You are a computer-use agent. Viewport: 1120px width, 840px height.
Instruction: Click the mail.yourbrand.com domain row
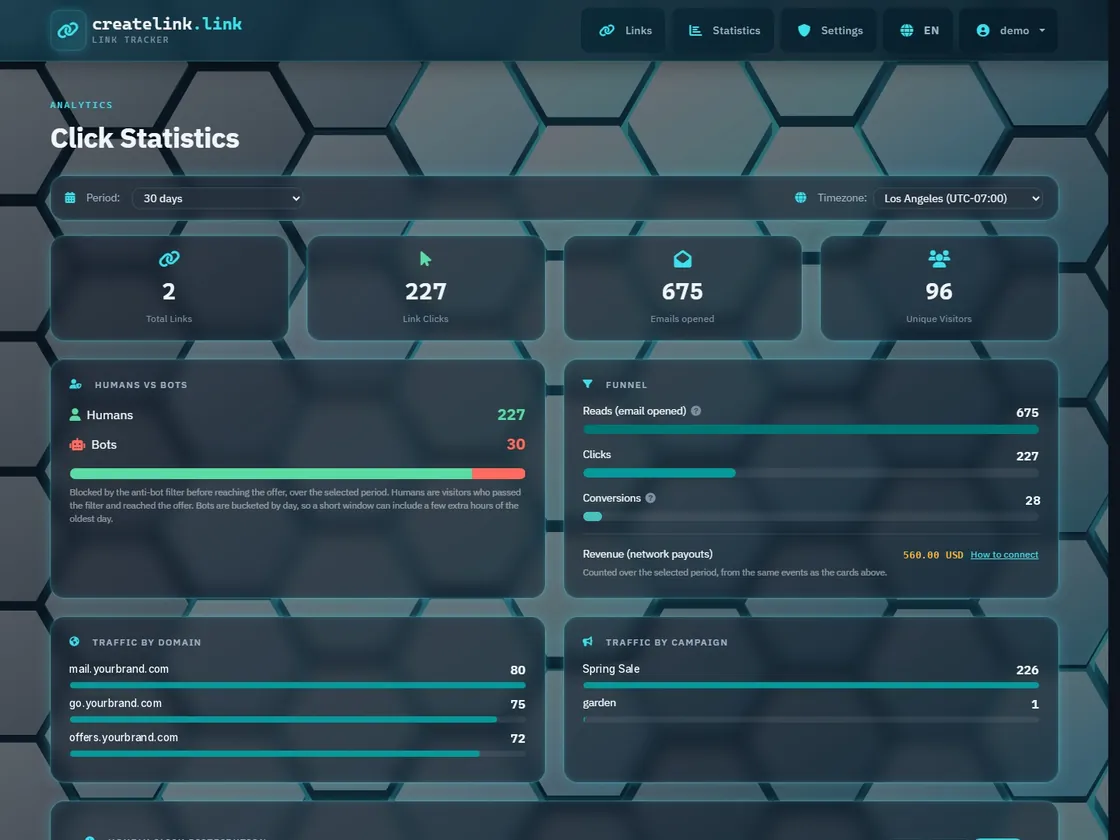click(x=297, y=675)
